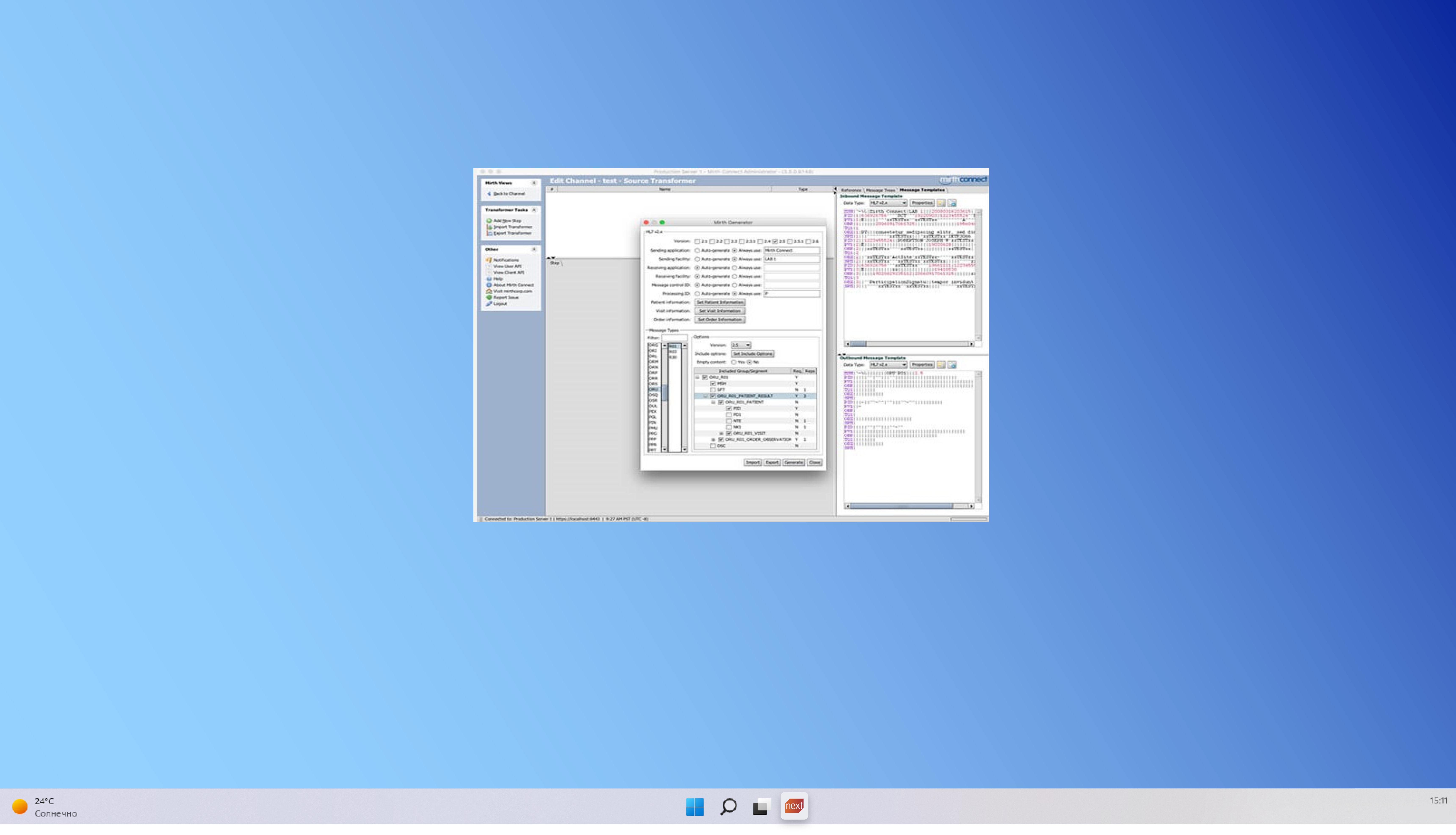
Task: Click the green Add New Step icon
Action: (x=489, y=221)
